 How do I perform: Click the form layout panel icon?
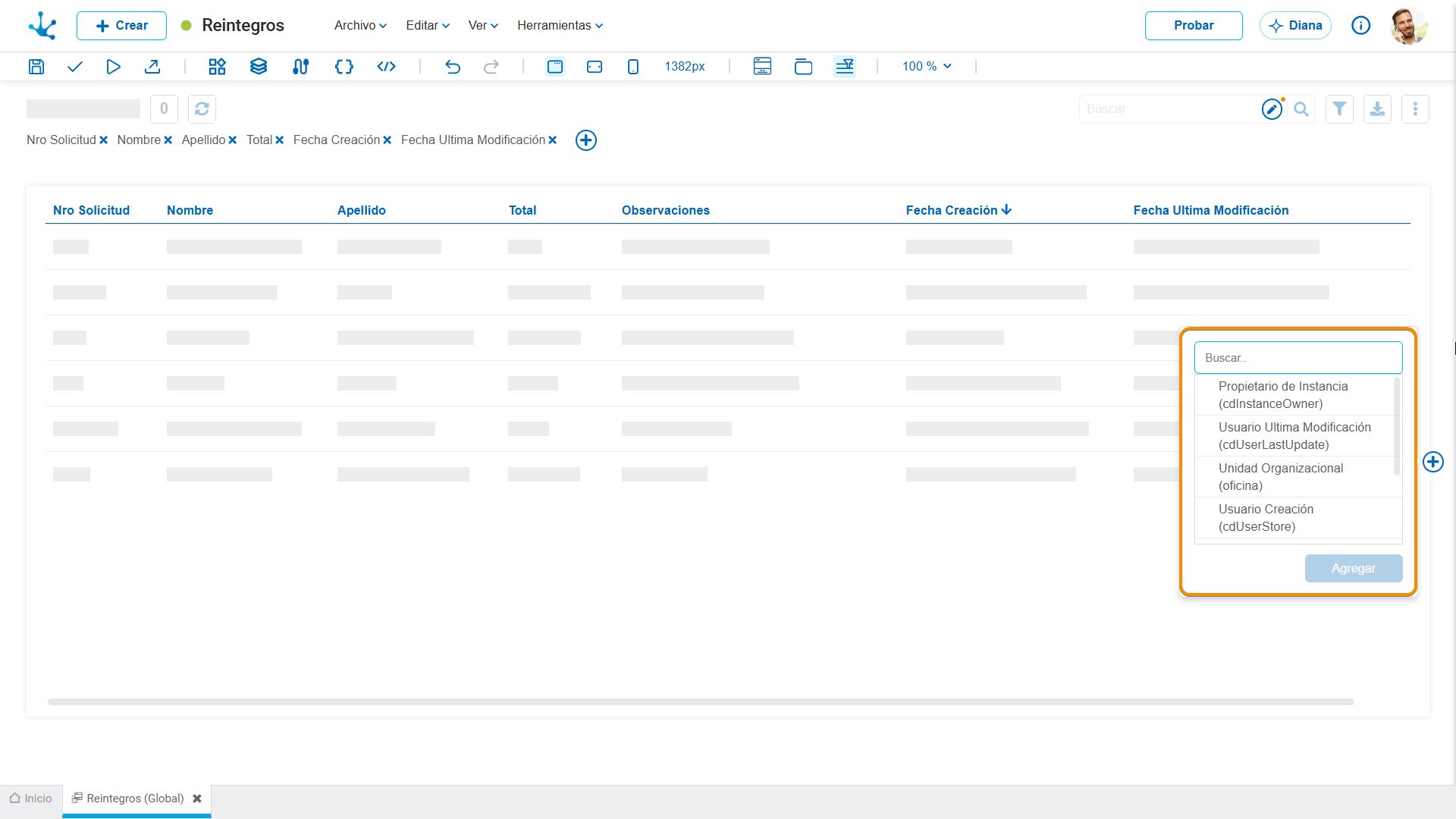[762, 67]
